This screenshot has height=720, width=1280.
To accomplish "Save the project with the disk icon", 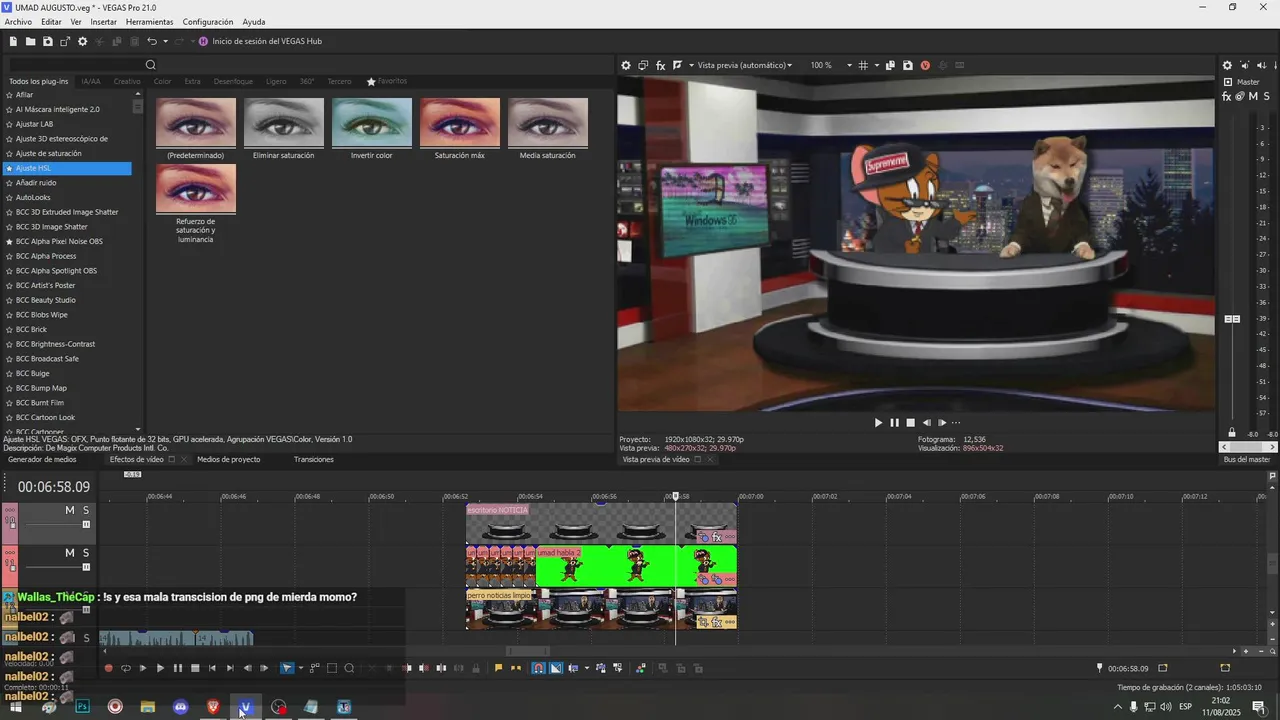I will click(48, 41).
